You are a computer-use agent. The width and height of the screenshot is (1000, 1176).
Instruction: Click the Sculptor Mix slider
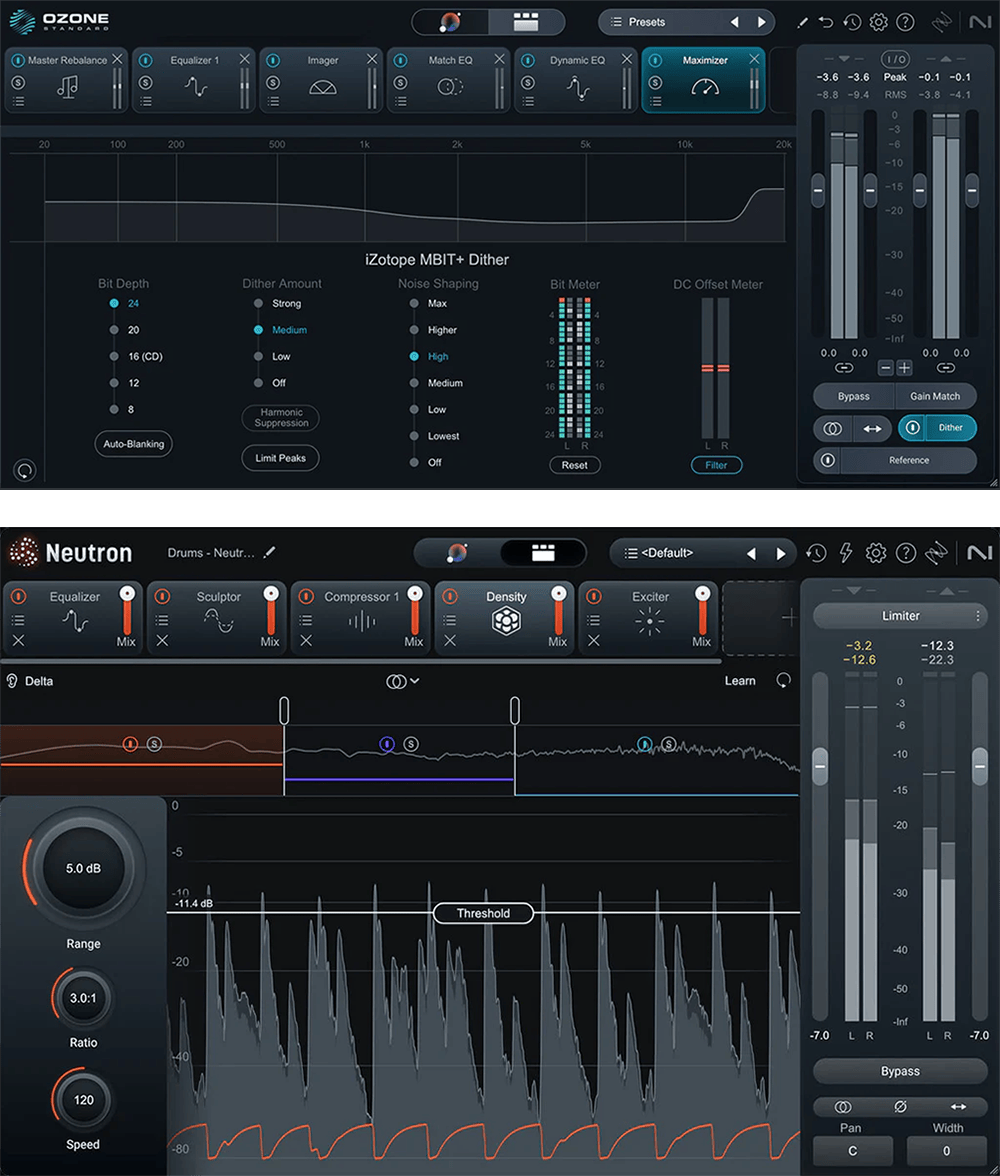click(x=270, y=610)
